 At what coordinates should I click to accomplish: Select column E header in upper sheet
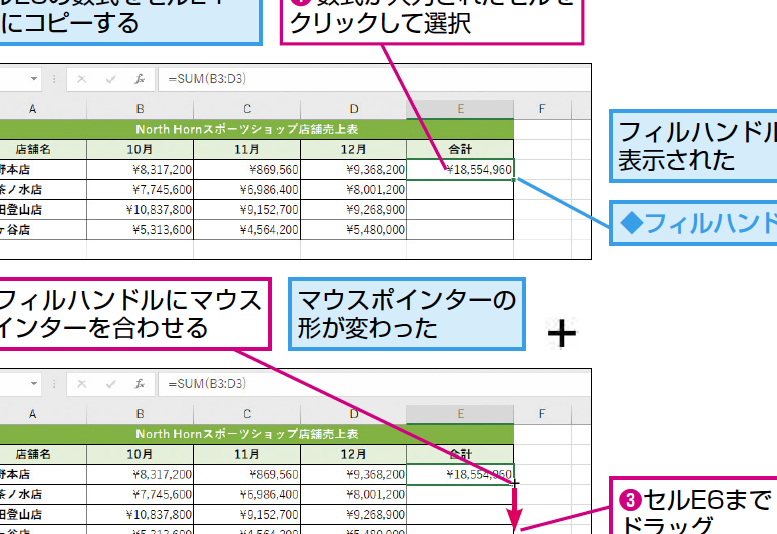460,109
